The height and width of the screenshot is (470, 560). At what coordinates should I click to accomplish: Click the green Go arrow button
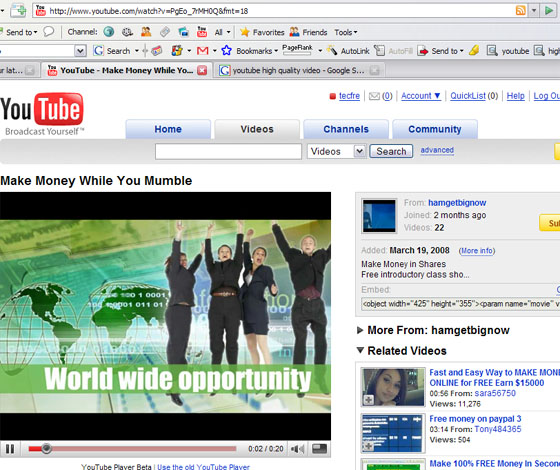(x=549, y=10)
